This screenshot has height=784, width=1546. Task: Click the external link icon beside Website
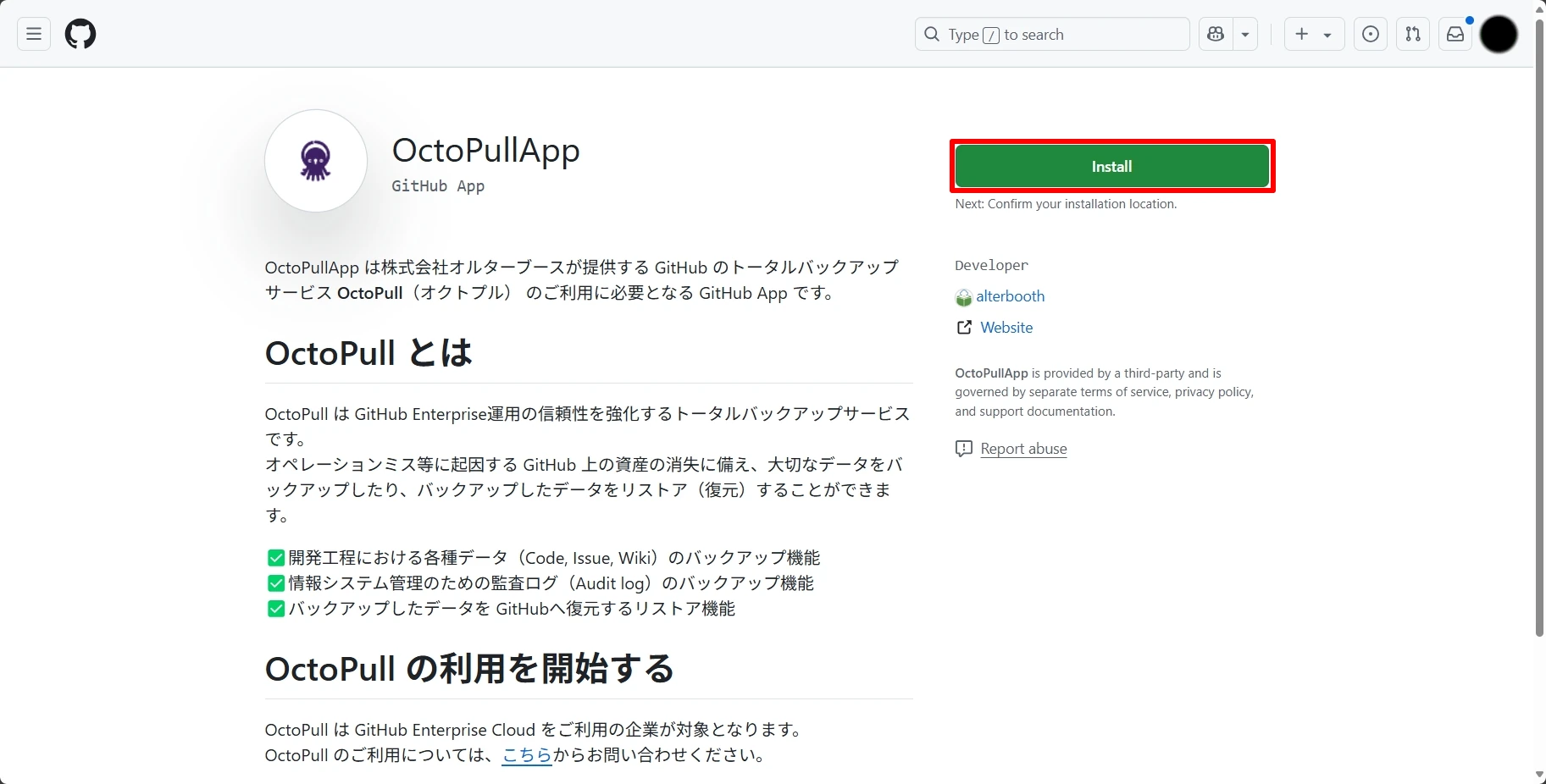pyautogui.click(x=964, y=328)
